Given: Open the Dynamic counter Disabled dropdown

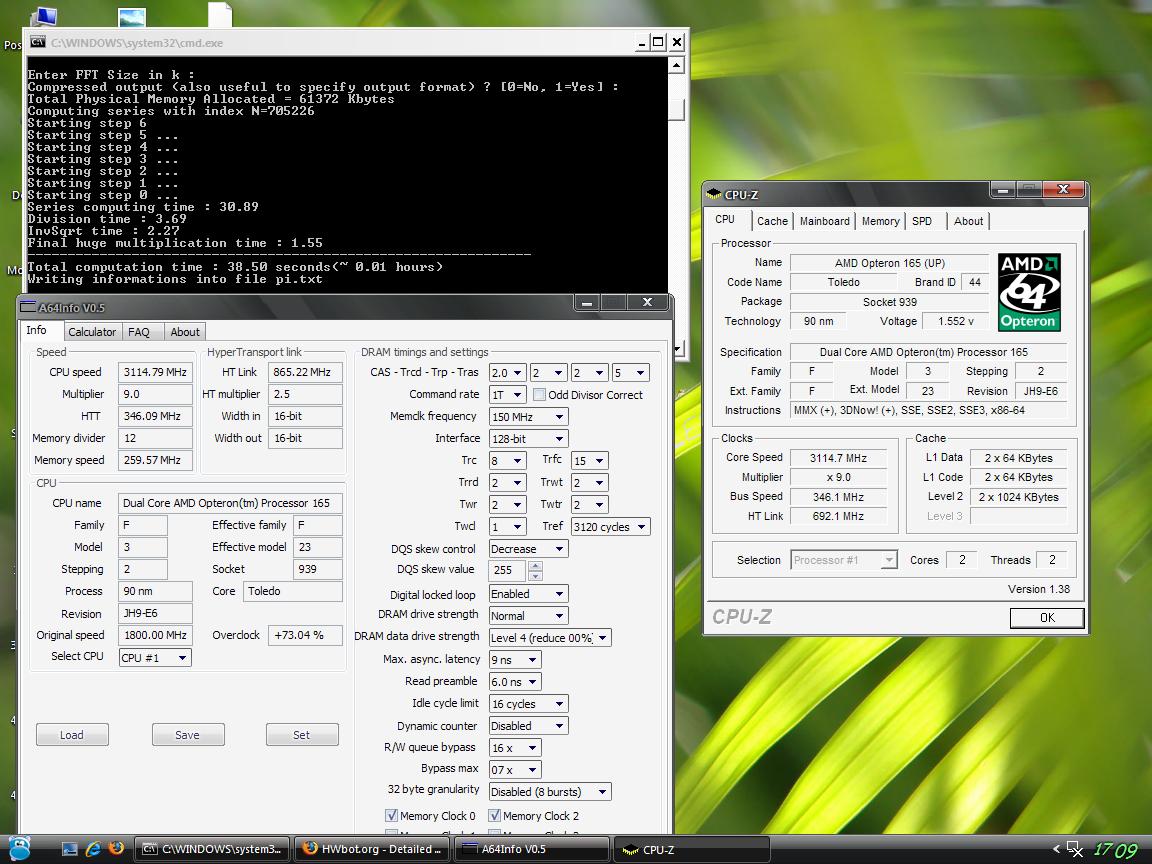Looking at the screenshot, I should [x=529, y=726].
